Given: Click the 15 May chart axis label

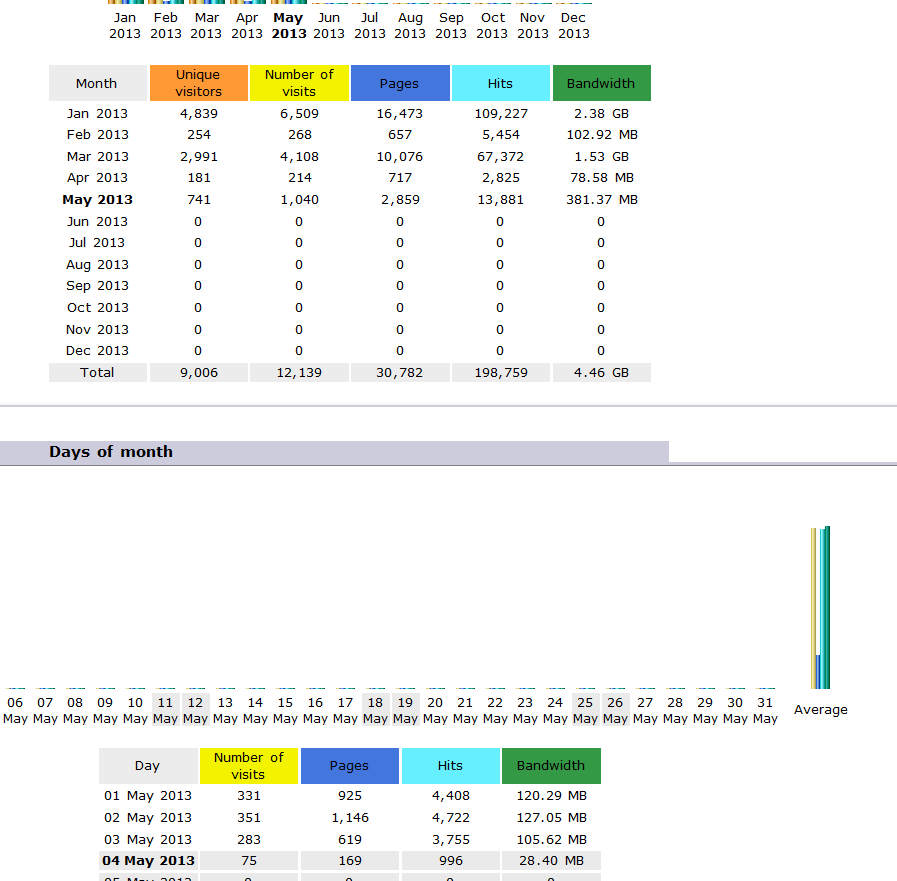Looking at the screenshot, I should coord(285,710).
